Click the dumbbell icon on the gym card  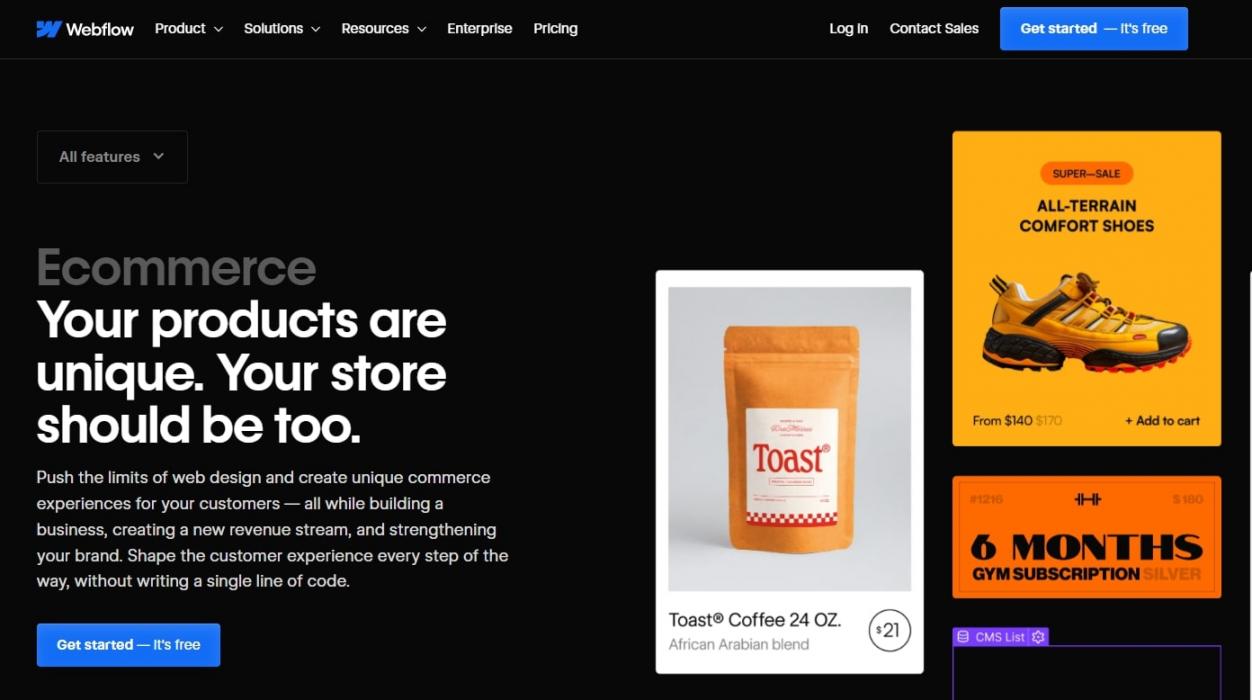point(1087,499)
